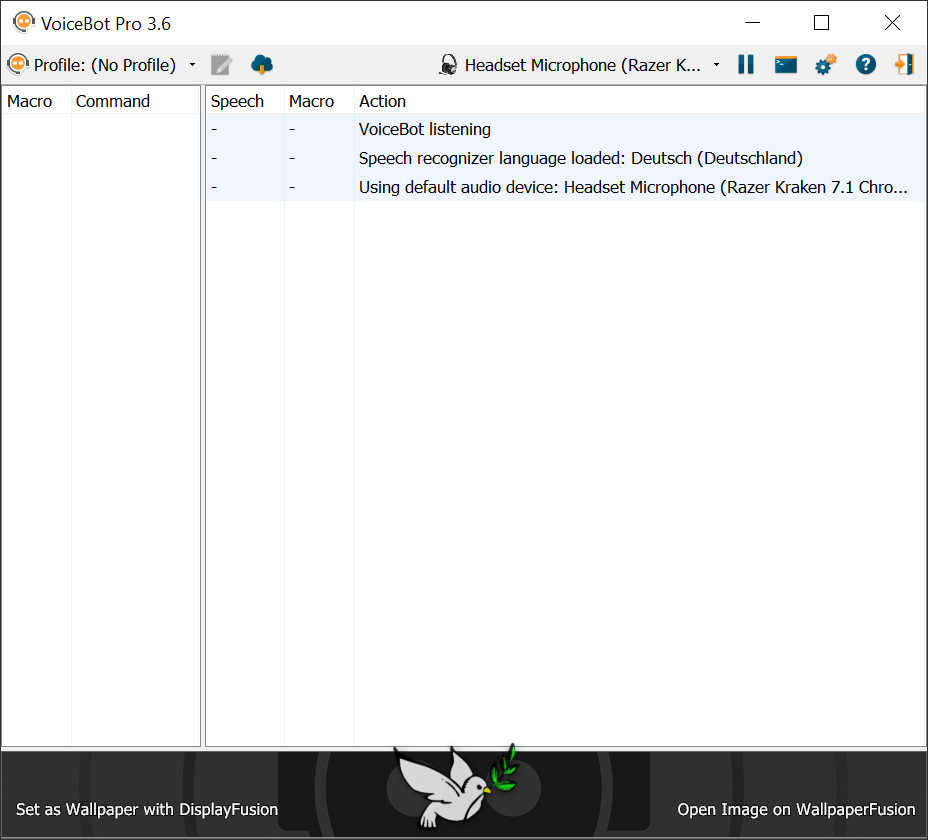Click 'Set as Wallpaper with DisplayFusion' link
928x840 pixels.
[x=147, y=809]
